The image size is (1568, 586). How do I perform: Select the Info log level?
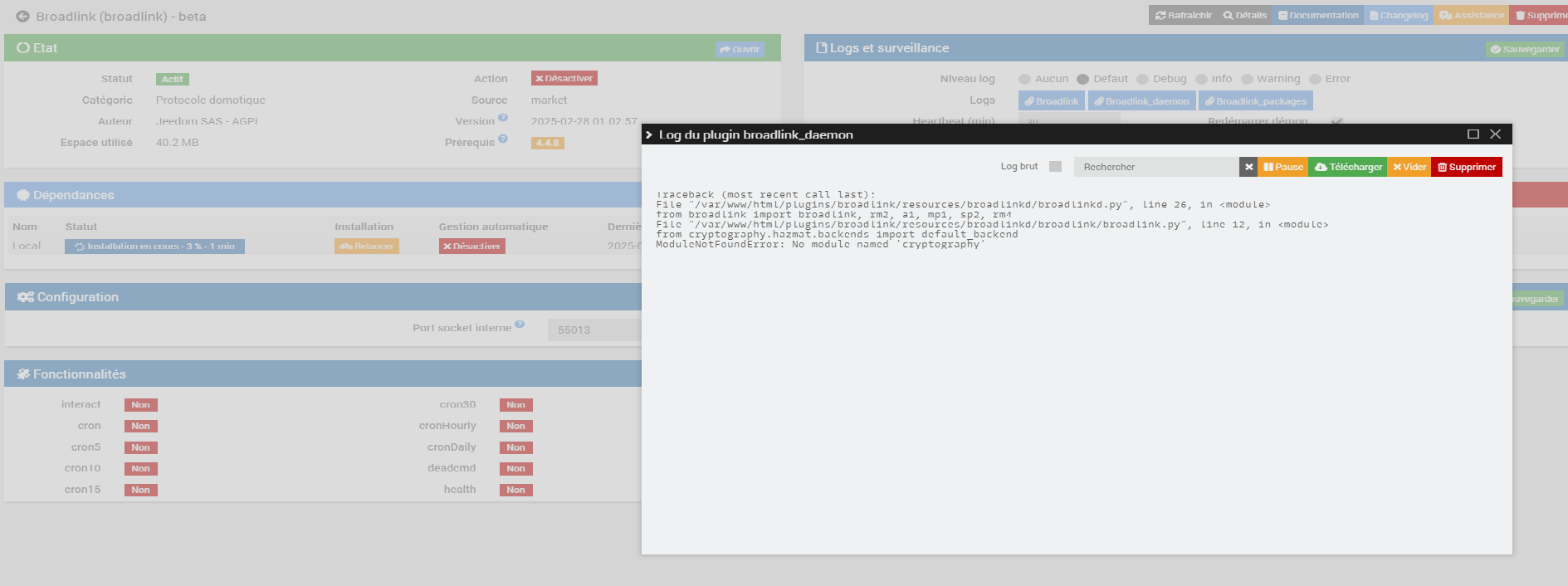(x=1201, y=79)
